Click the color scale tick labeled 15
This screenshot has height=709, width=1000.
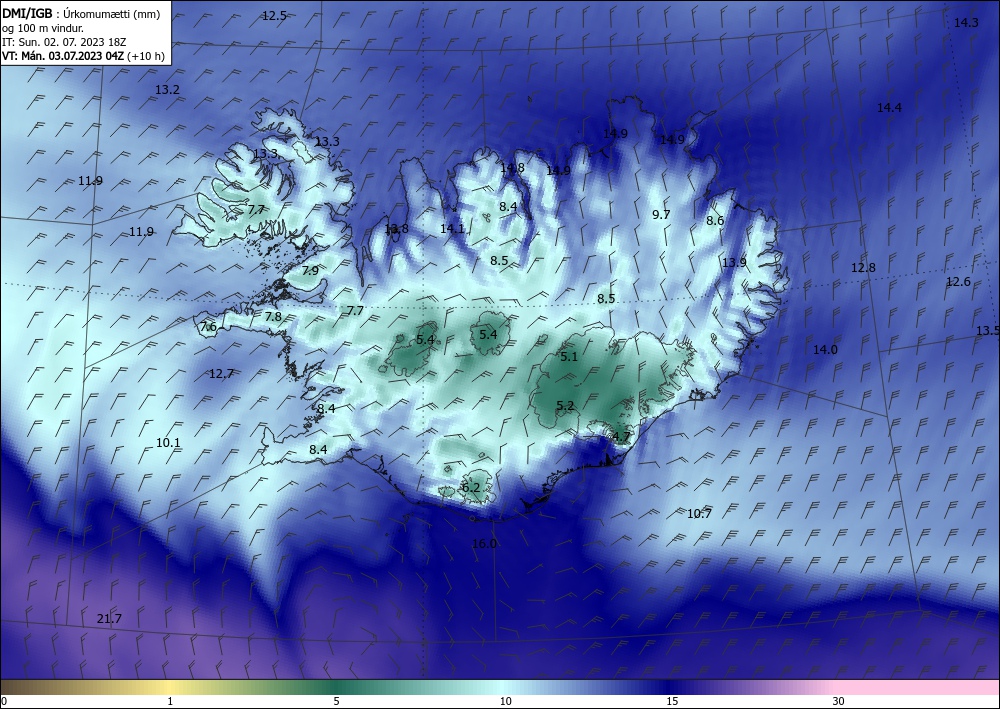[x=672, y=702]
